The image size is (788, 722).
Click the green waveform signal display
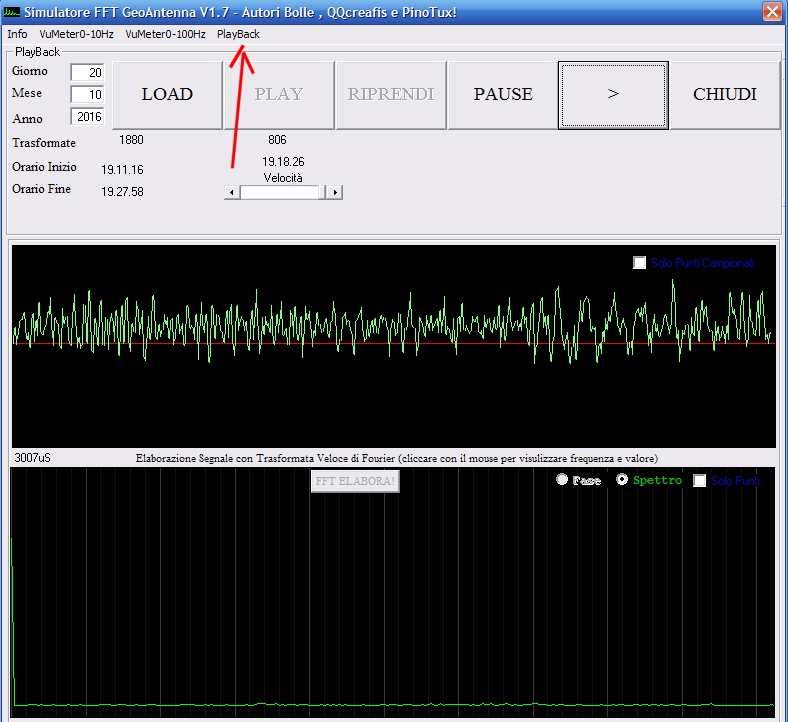393,346
